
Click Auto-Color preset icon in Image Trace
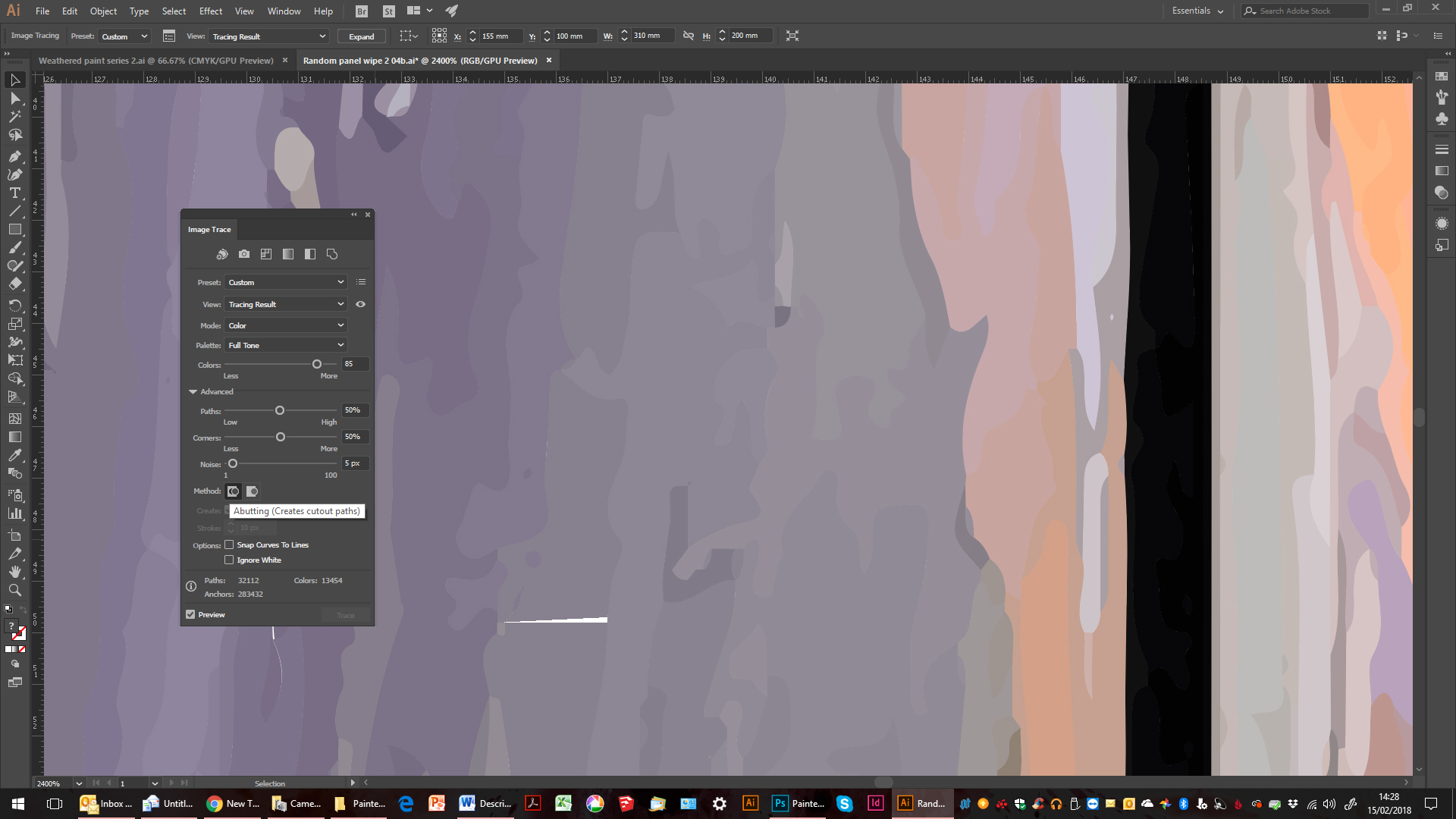pyautogui.click(x=222, y=254)
